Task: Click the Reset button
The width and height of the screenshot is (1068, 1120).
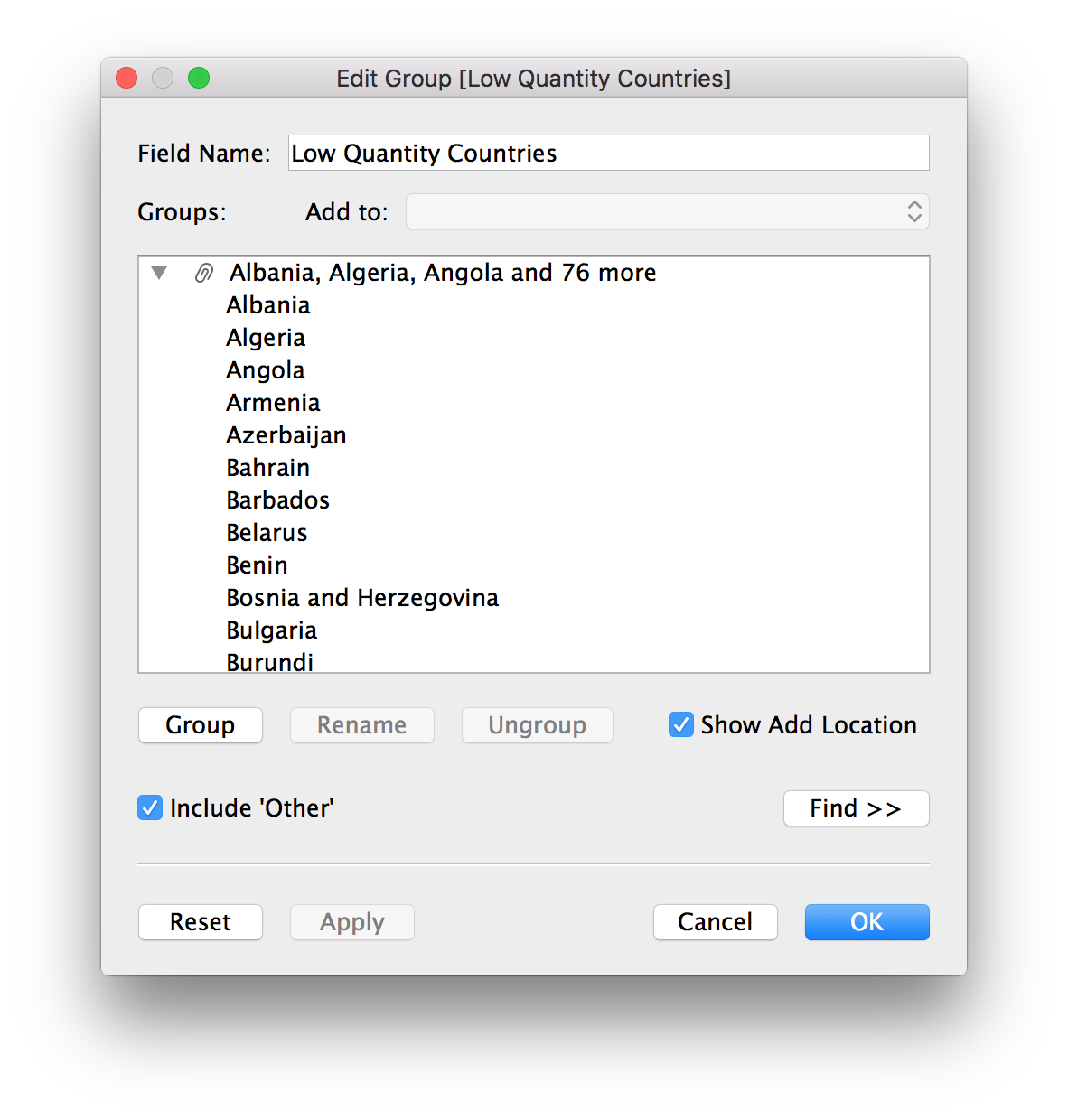Action: [x=201, y=922]
